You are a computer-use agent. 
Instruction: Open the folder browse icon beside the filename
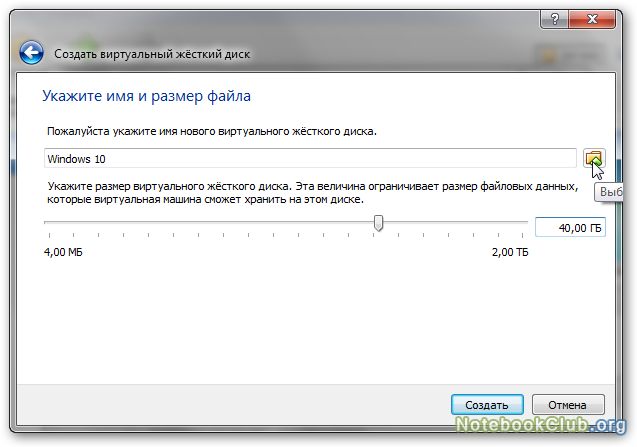(x=594, y=158)
